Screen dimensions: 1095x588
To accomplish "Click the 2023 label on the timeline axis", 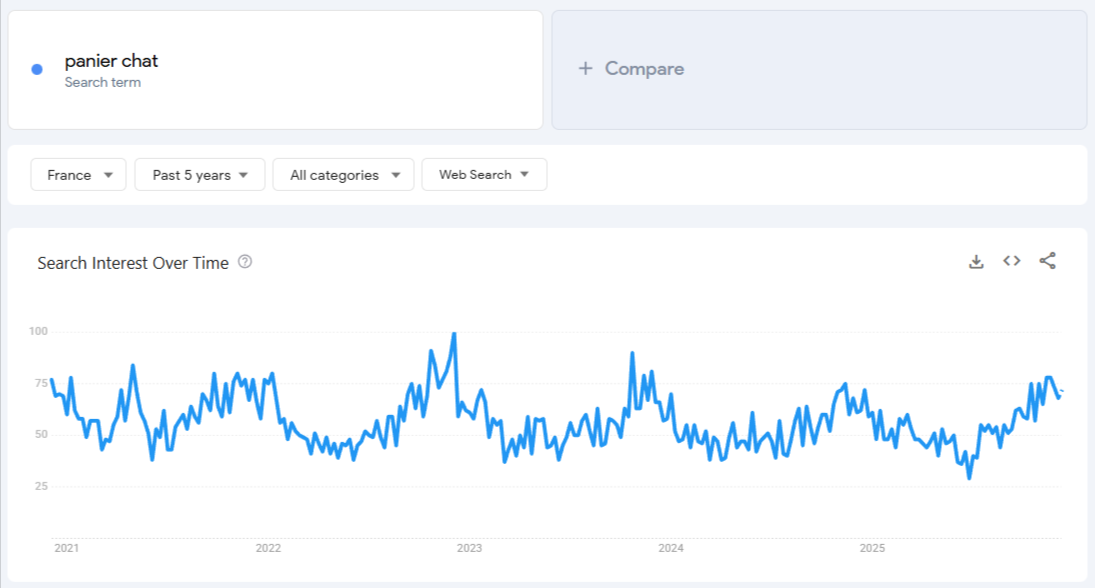I will 470,548.
